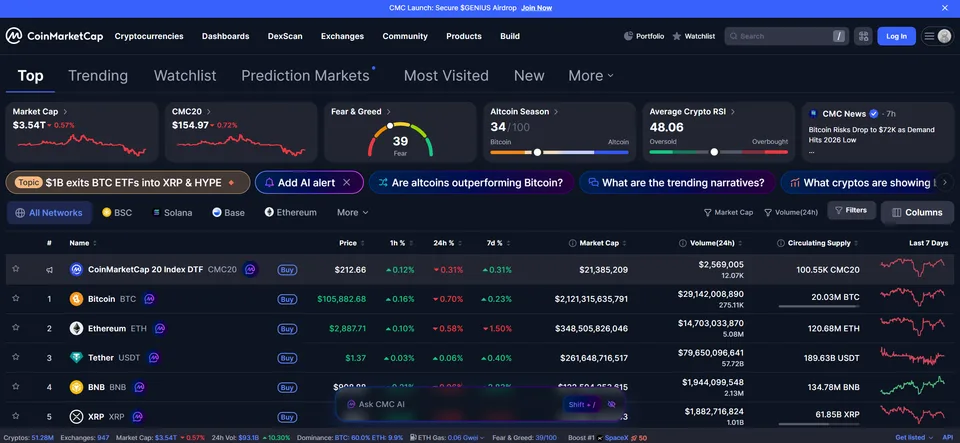Star BNB to add to watchlist
The width and height of the screenshot is (960, 443).
coord(16,387)
